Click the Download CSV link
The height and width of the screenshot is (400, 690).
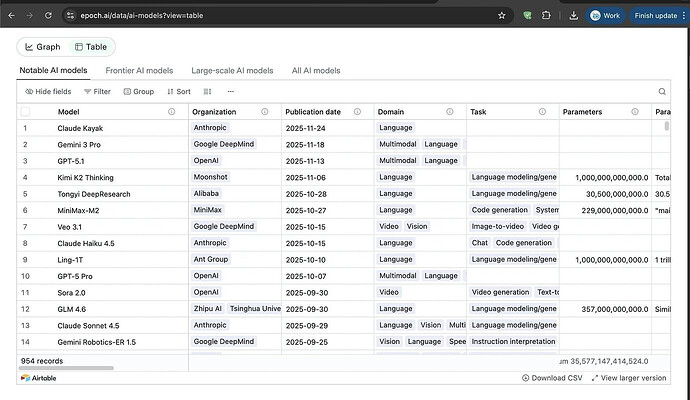[x=552, y=378]
